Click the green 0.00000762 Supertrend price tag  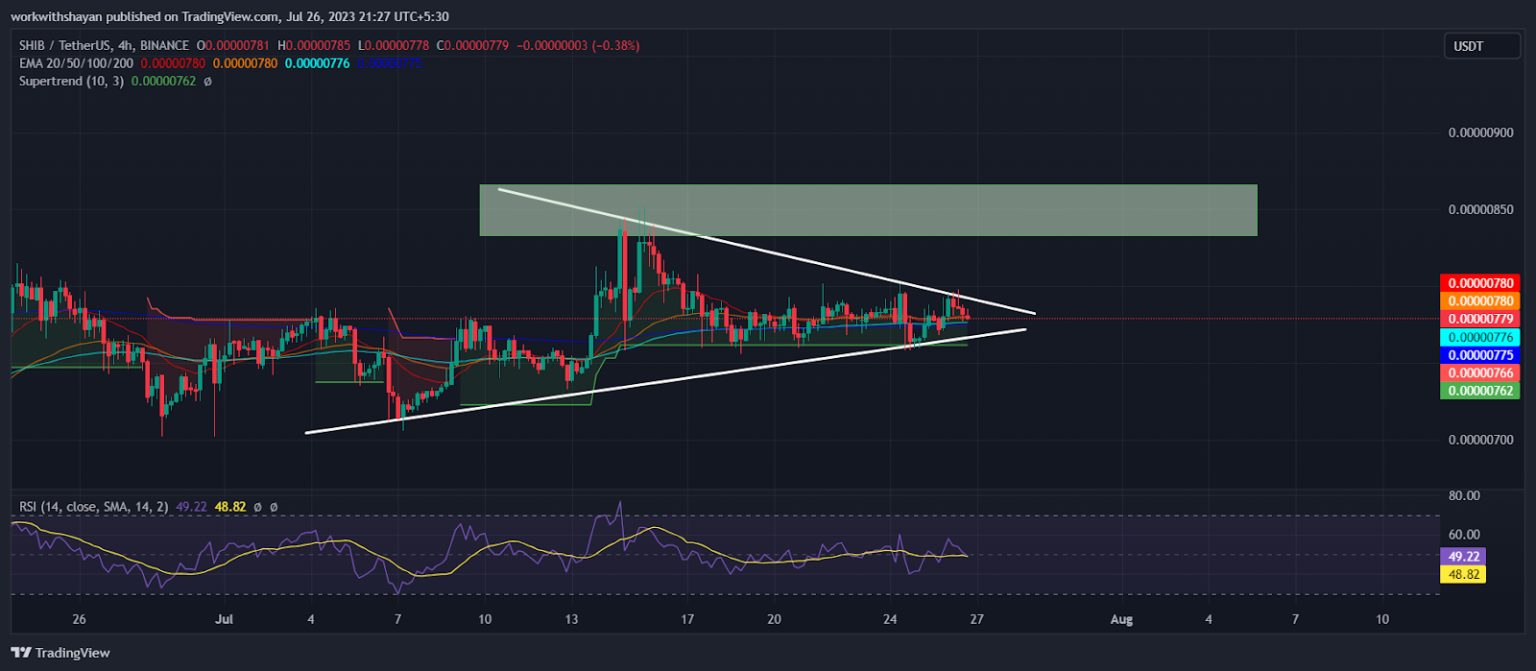[1478, 391]
